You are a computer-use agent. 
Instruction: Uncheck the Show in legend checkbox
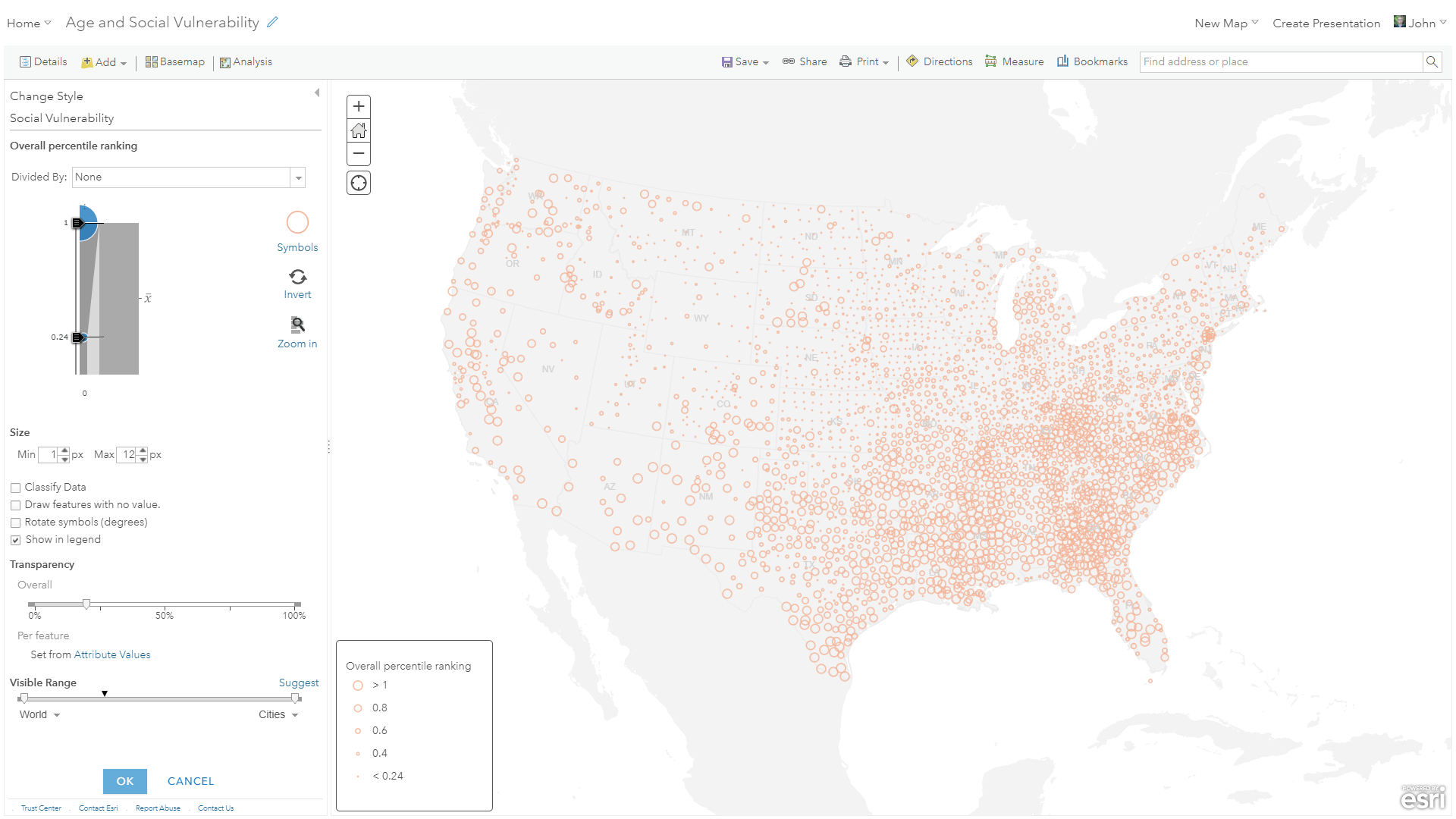15,540
